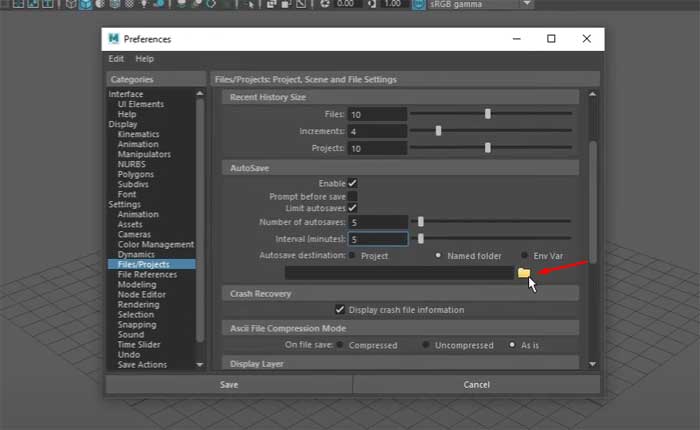
Task: Select Compressed for on file save
Action: (340, 345)
